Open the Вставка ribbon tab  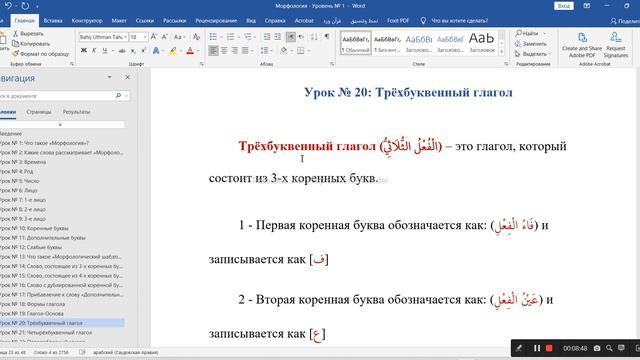pyautogui.click(x=53, y=20)
